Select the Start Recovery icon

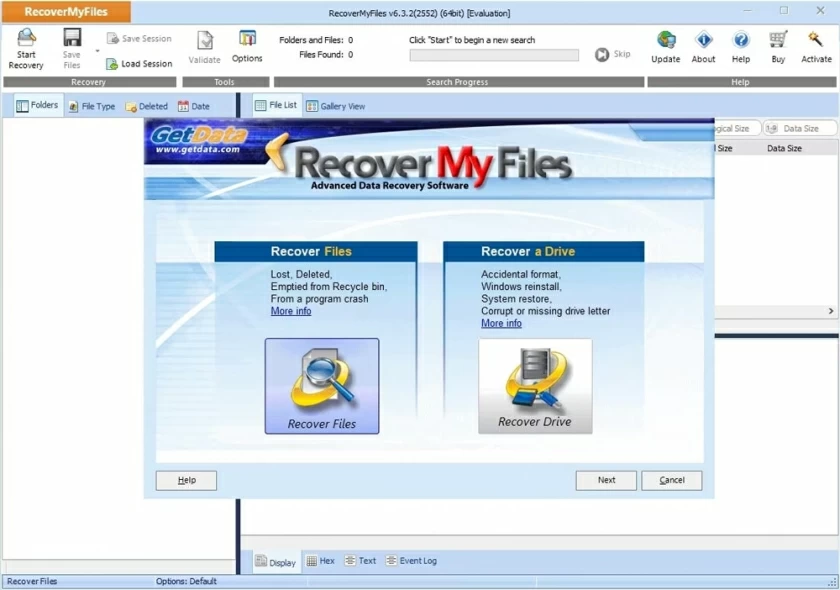tap(25, 45)
